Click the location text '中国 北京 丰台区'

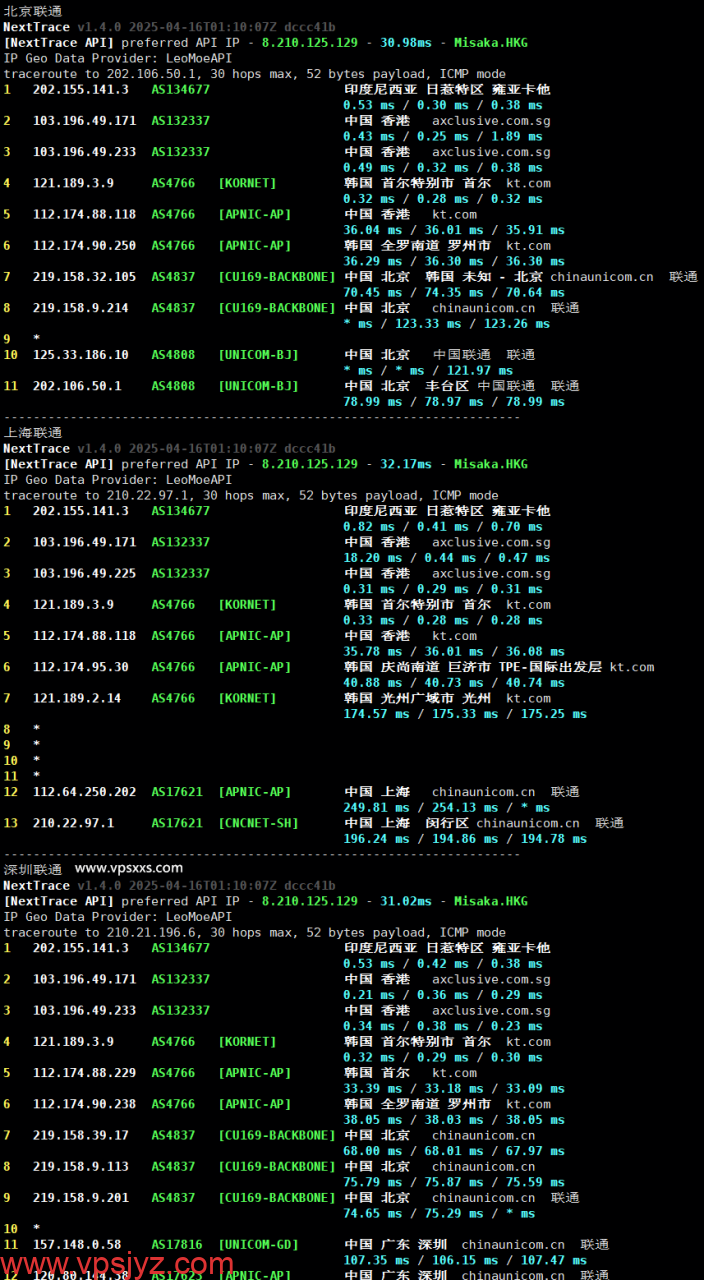407,386
